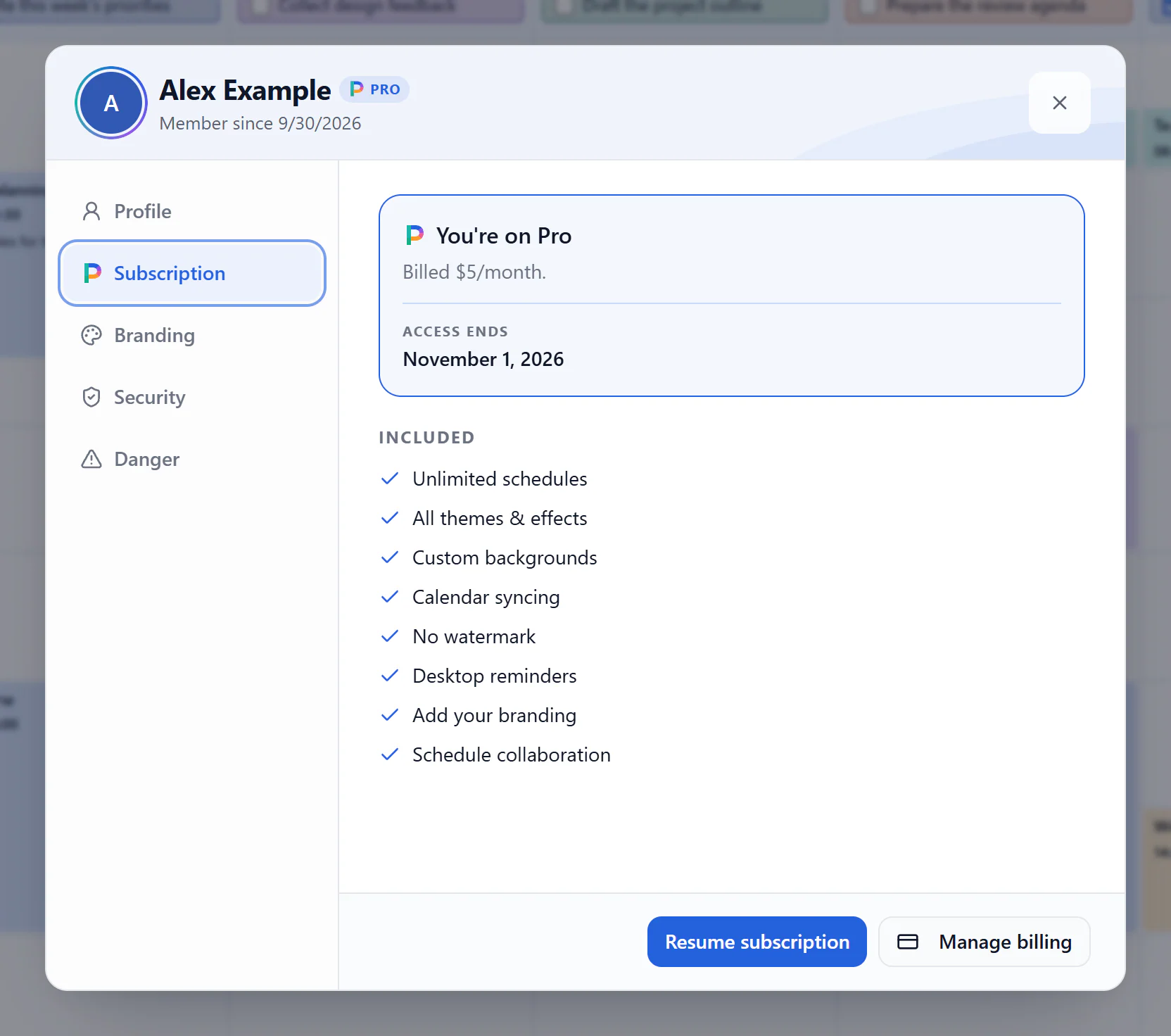This screenshot has height=1036, width=1171.
Task: Click the 'You're on Pro' heading
Action: 504,236
